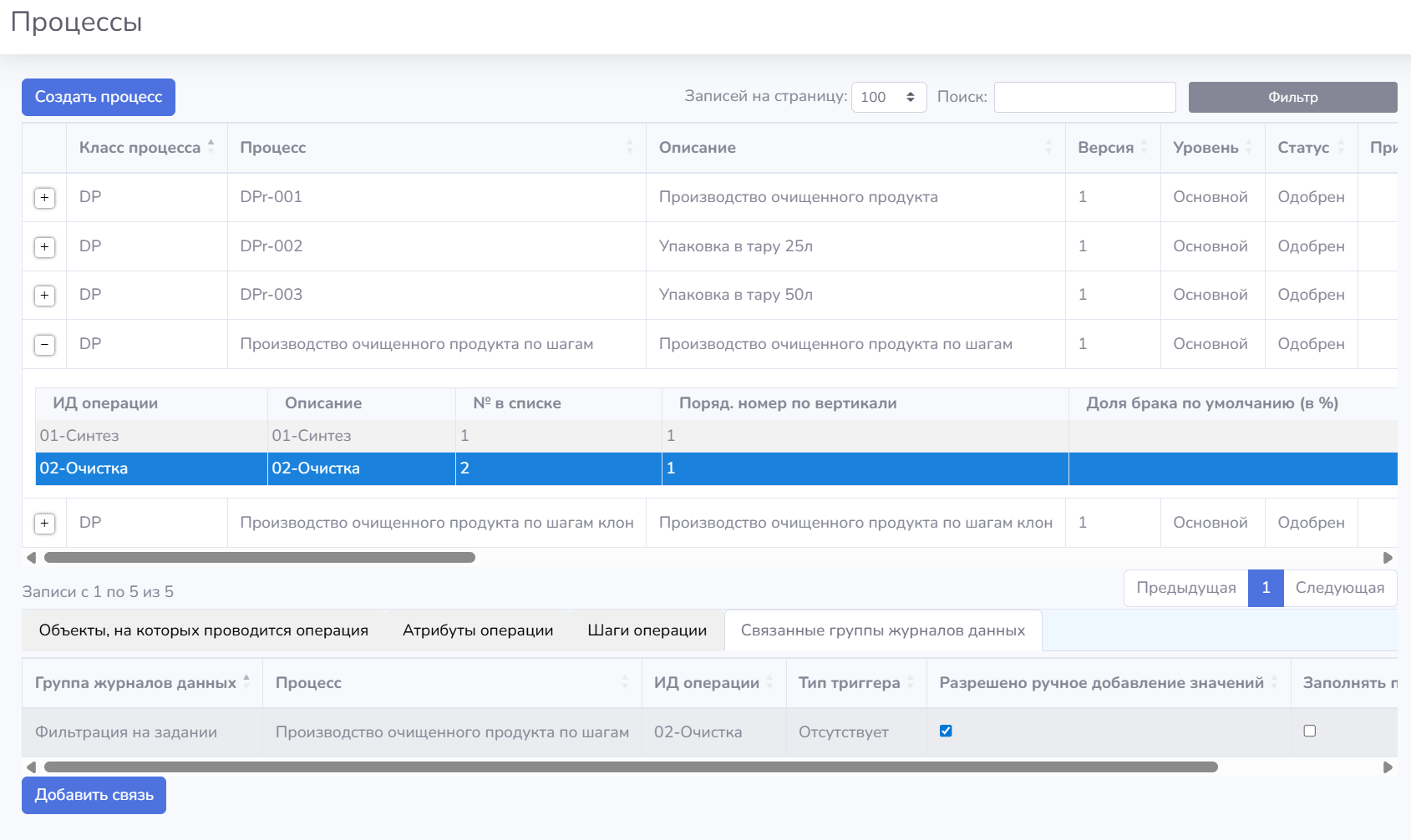Expand the DPr-001 process row
This screenshot has width=1411, height=840.
point(44,198)
